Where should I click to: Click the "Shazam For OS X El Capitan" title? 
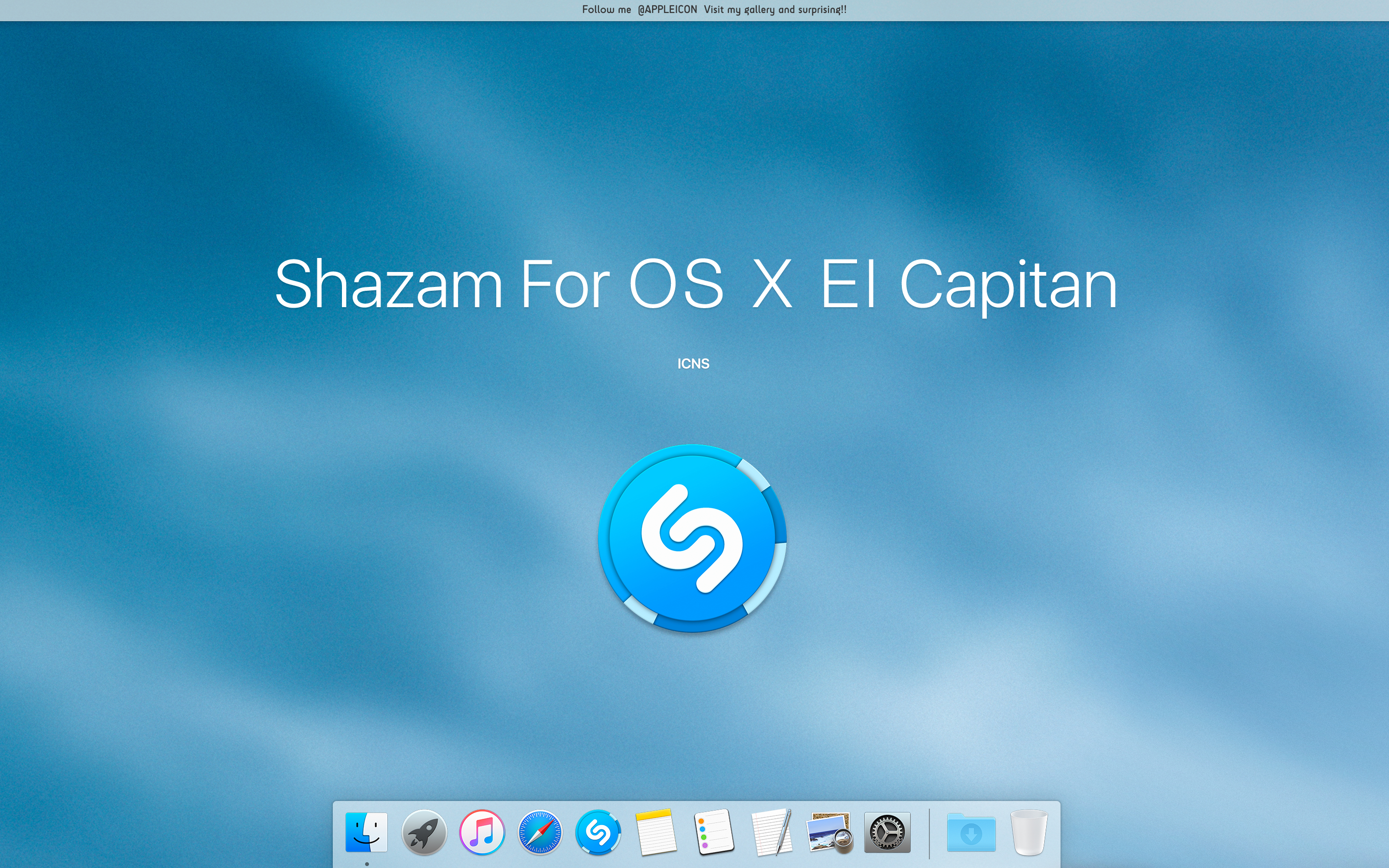[x=695, y=285]
